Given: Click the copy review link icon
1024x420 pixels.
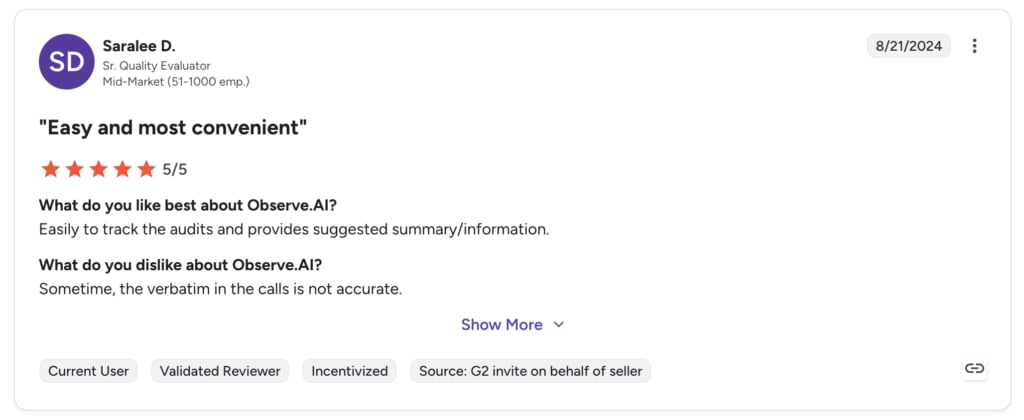Looking at the screenshot, I should tap(974, 368).
